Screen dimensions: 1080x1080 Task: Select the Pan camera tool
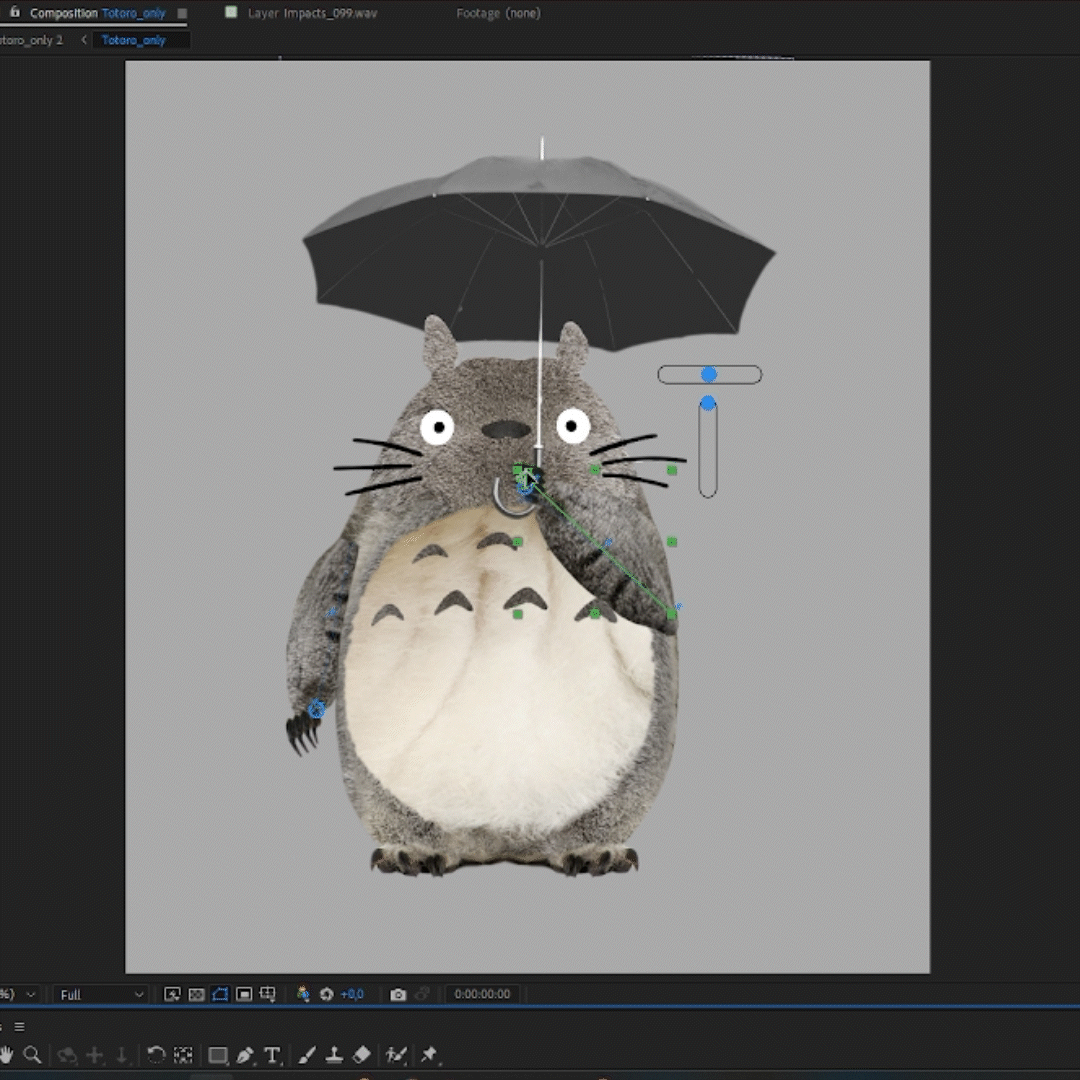[x=94, y=1055]
